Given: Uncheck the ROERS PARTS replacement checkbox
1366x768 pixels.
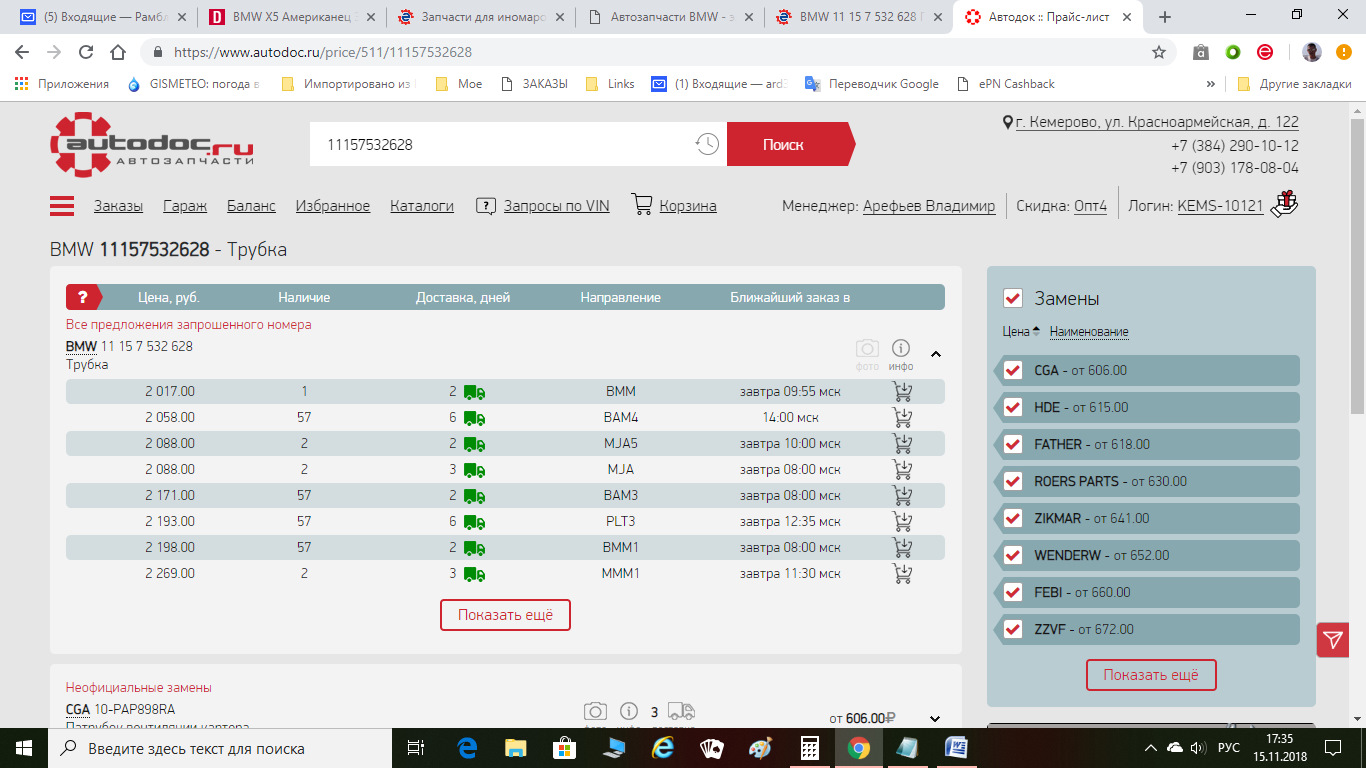Looking at the screenshot, I should [1013, 481].
